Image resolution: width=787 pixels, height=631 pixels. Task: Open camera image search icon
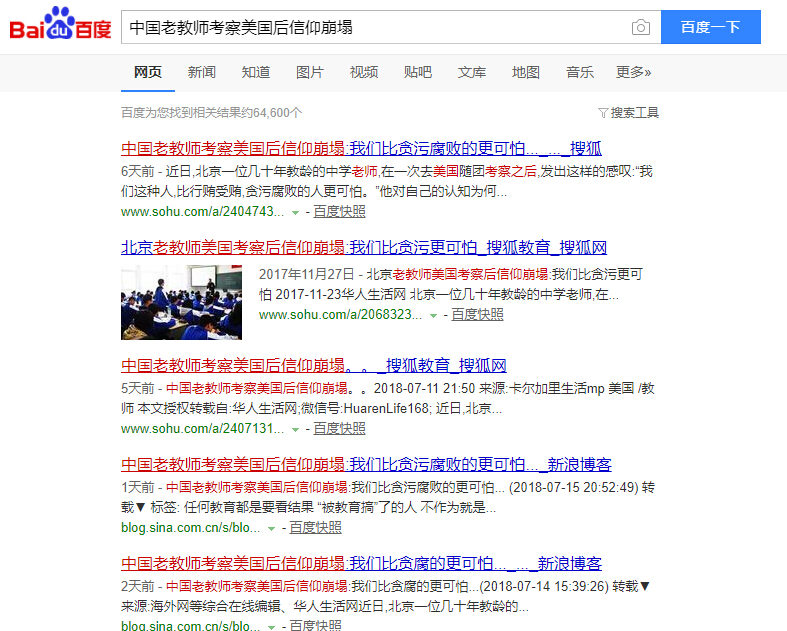(x=640, y=27)
